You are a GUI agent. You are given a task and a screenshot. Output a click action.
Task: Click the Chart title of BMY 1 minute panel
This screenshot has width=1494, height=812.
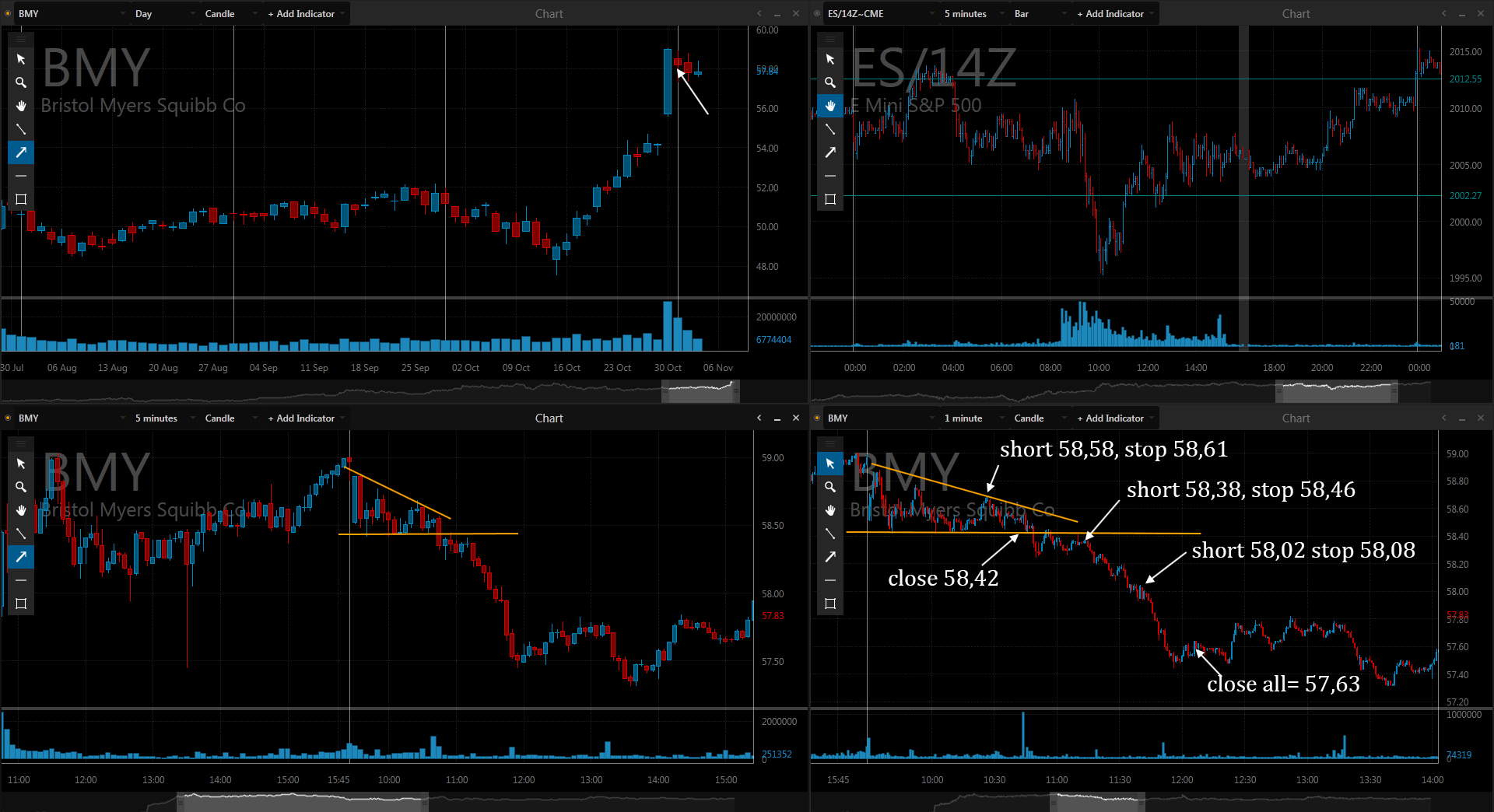[x=1296, y=418]
